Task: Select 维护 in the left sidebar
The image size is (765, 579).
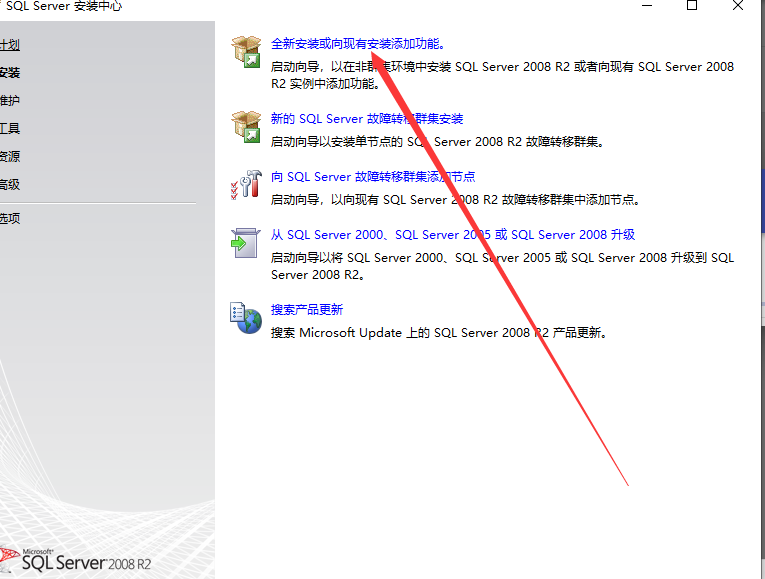Action: click(x=10, y=100)
